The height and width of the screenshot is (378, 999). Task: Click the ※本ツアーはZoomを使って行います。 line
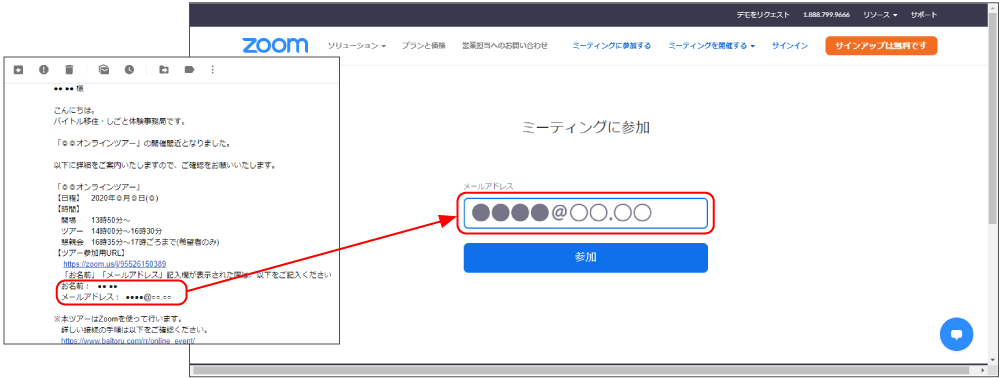119,319
